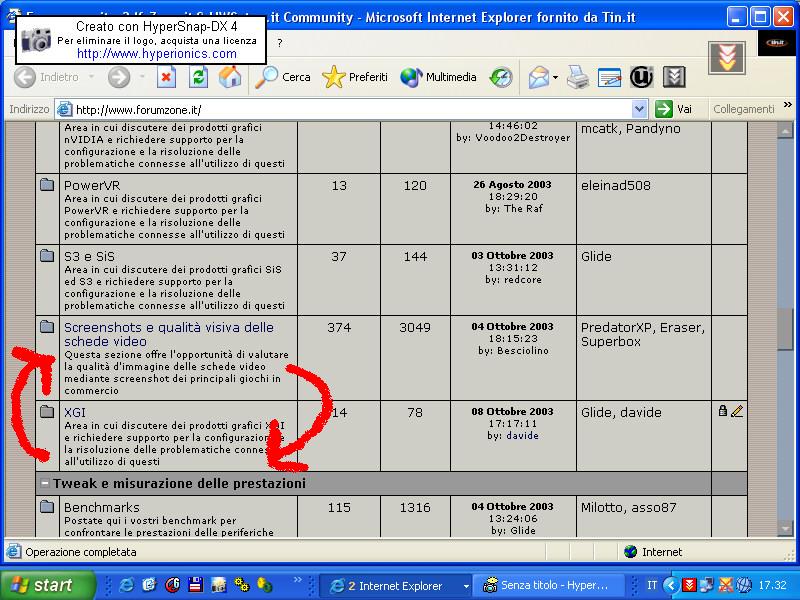
Task: Open the address bar URL dropdown
Action: (x=640, y=109)
